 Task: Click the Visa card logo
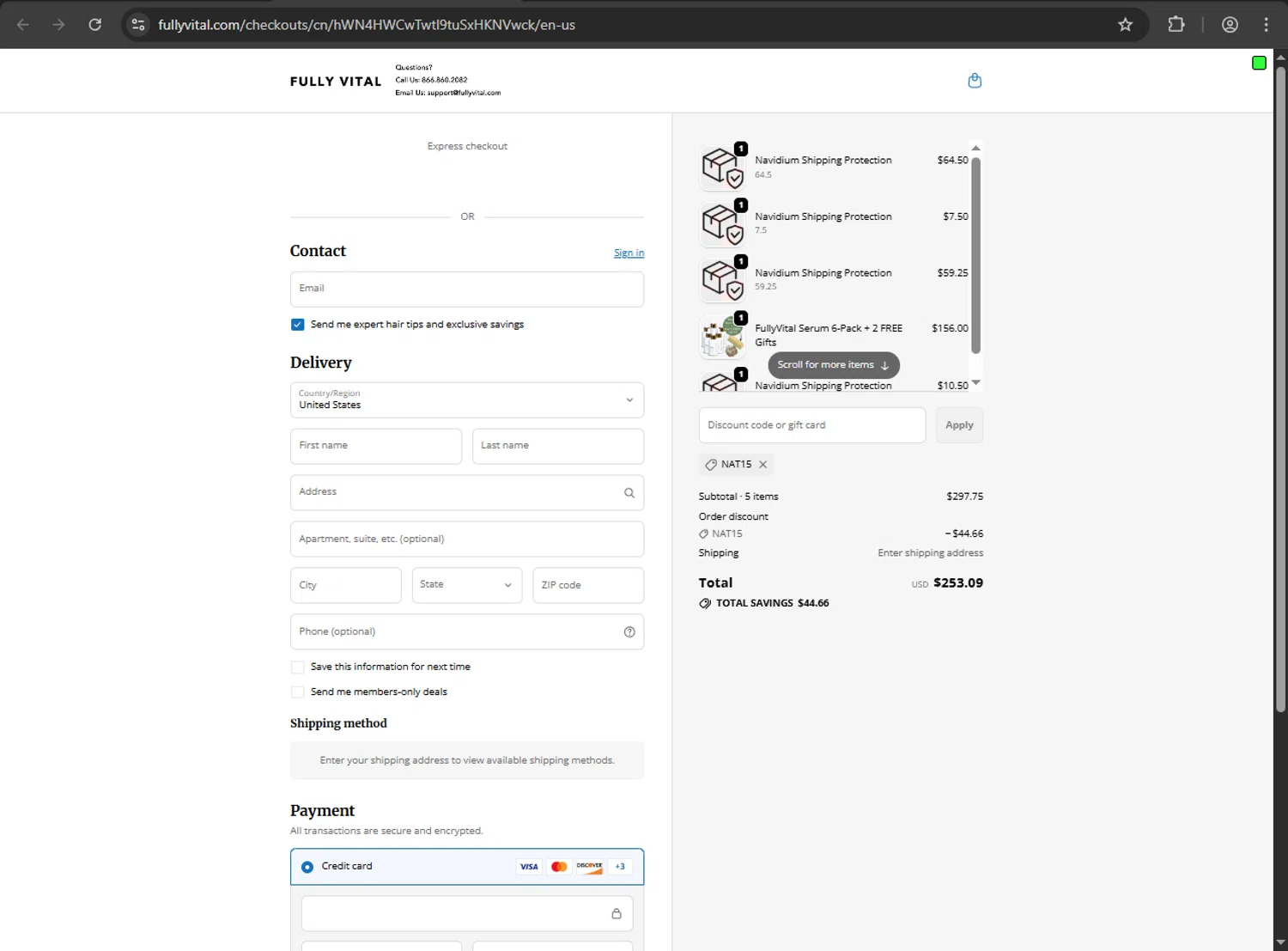[x=529, y=867]
